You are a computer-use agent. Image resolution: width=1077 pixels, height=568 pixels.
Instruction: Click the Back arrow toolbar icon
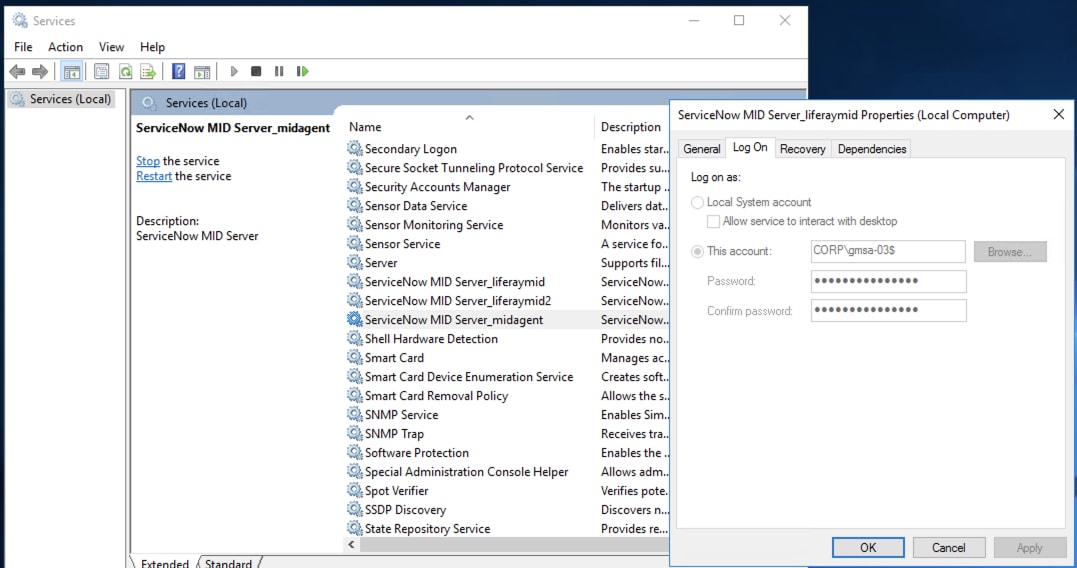click(17, 71)
